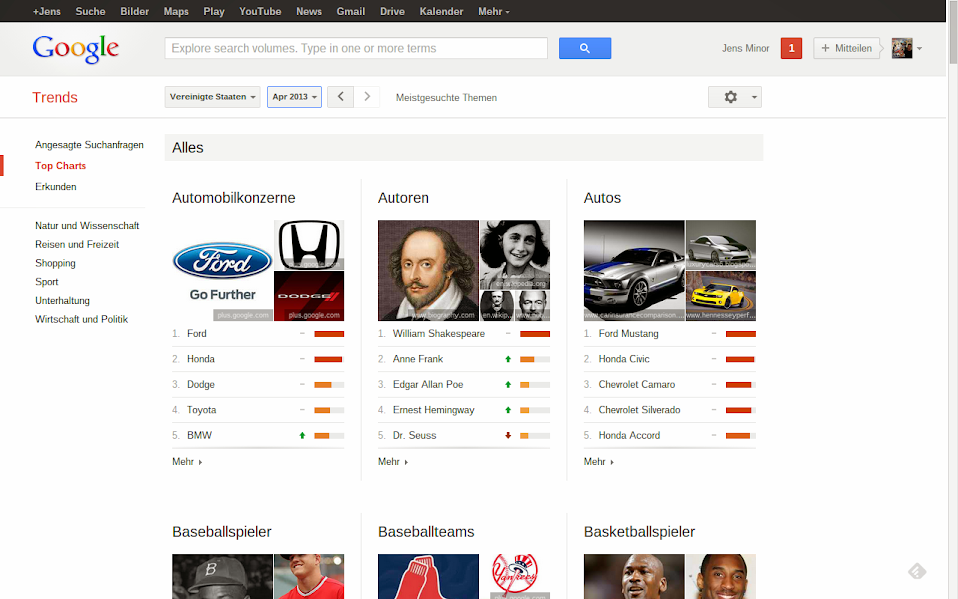
Task: Expand the Mehr menu in top bar
Action: [494, 11]
